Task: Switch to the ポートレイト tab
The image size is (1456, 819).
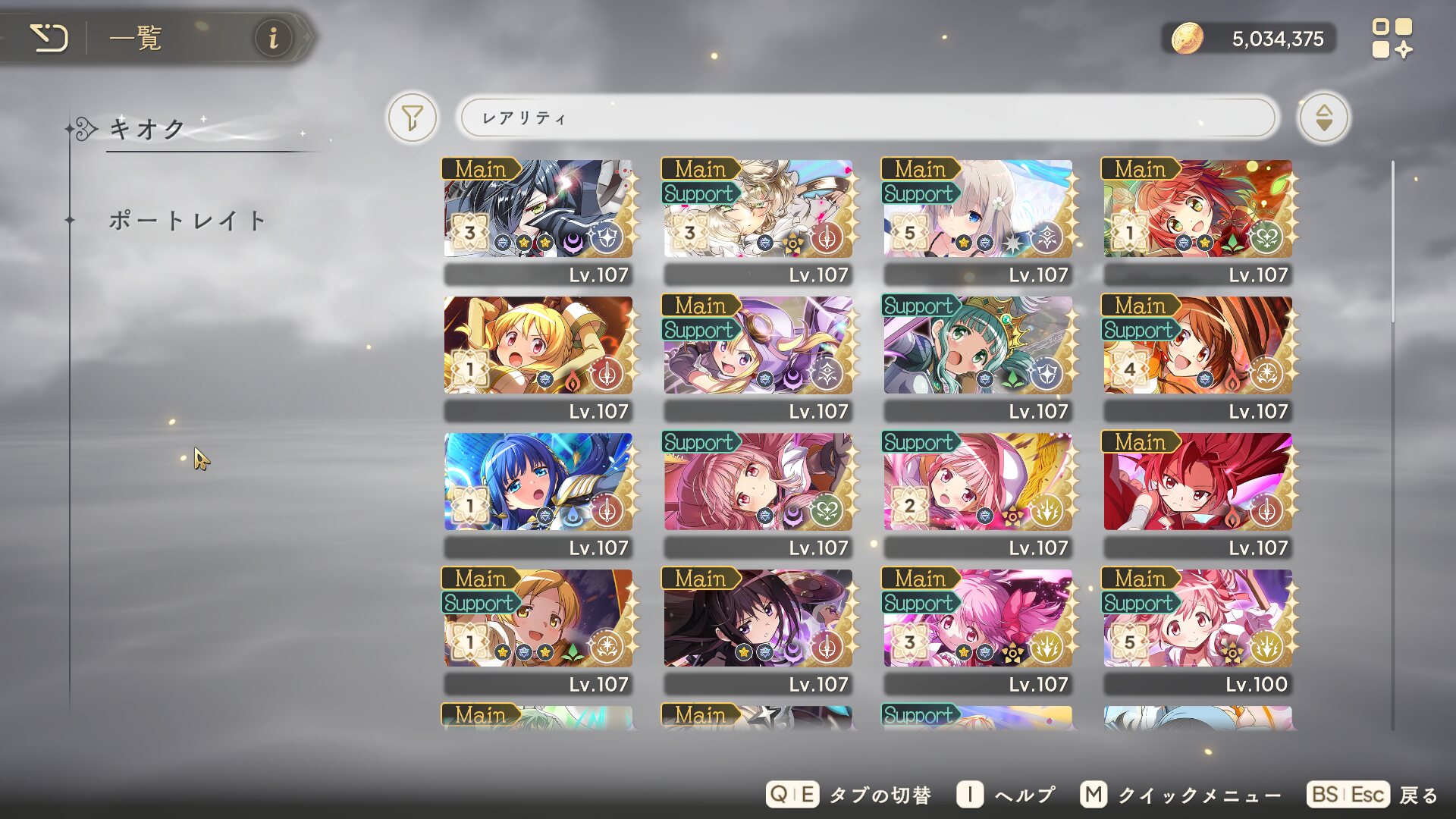Action: click(x=187, y=221)
